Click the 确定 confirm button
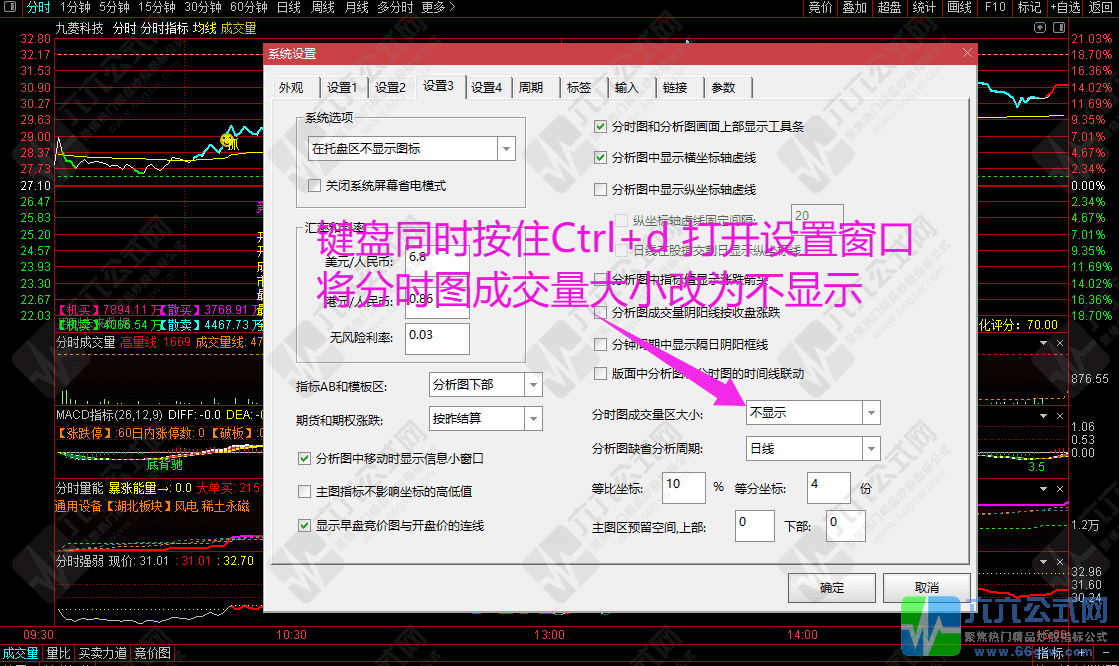Screen dimensions: 1119x666 [x=831, y=588]
